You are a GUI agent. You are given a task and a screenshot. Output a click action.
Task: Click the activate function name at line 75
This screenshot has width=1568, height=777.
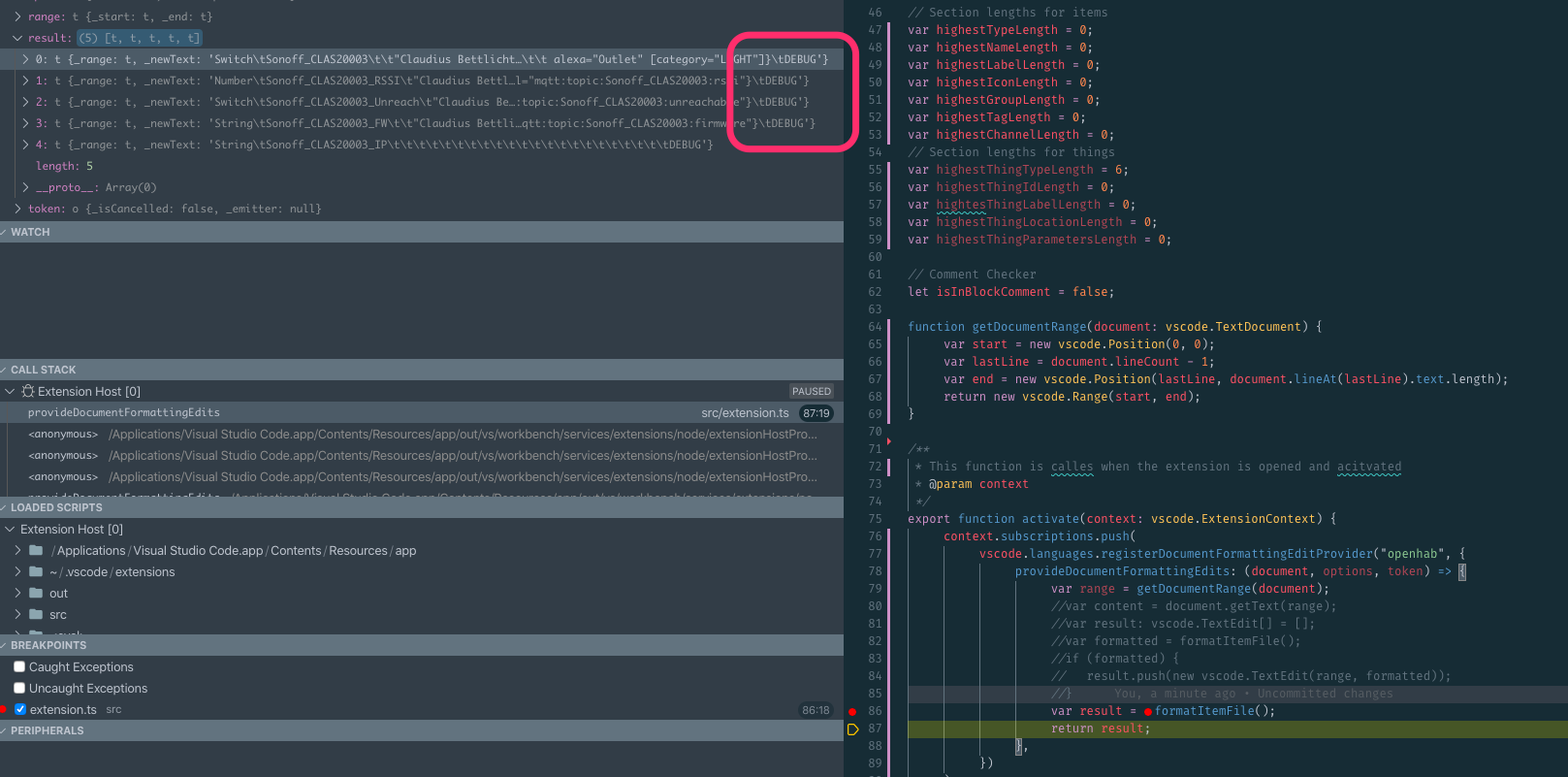(1050, 519)
